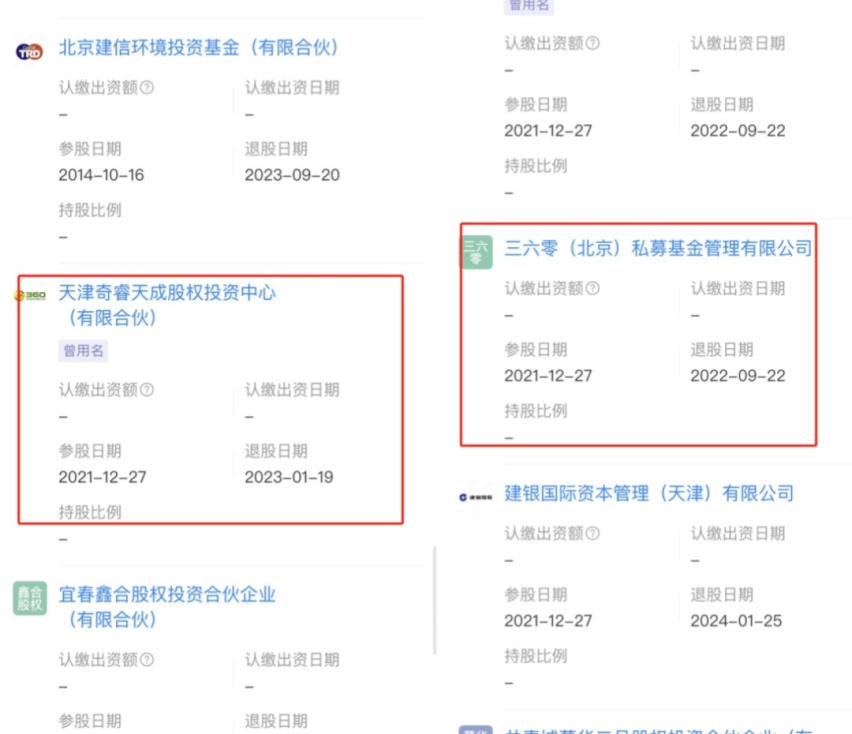Open 三六零（北京）私募基金管理有限公司 link

(658, 248)
